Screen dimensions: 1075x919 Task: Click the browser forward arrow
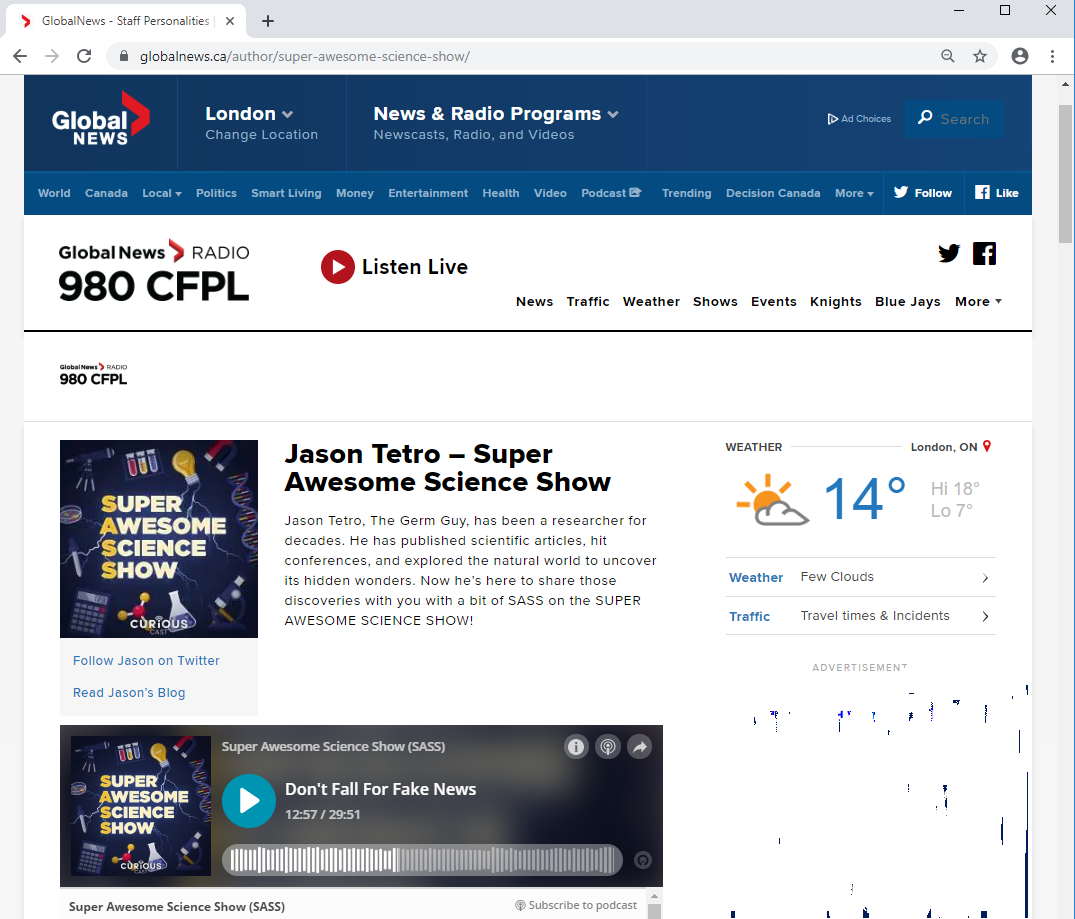[x=52, y=56]
